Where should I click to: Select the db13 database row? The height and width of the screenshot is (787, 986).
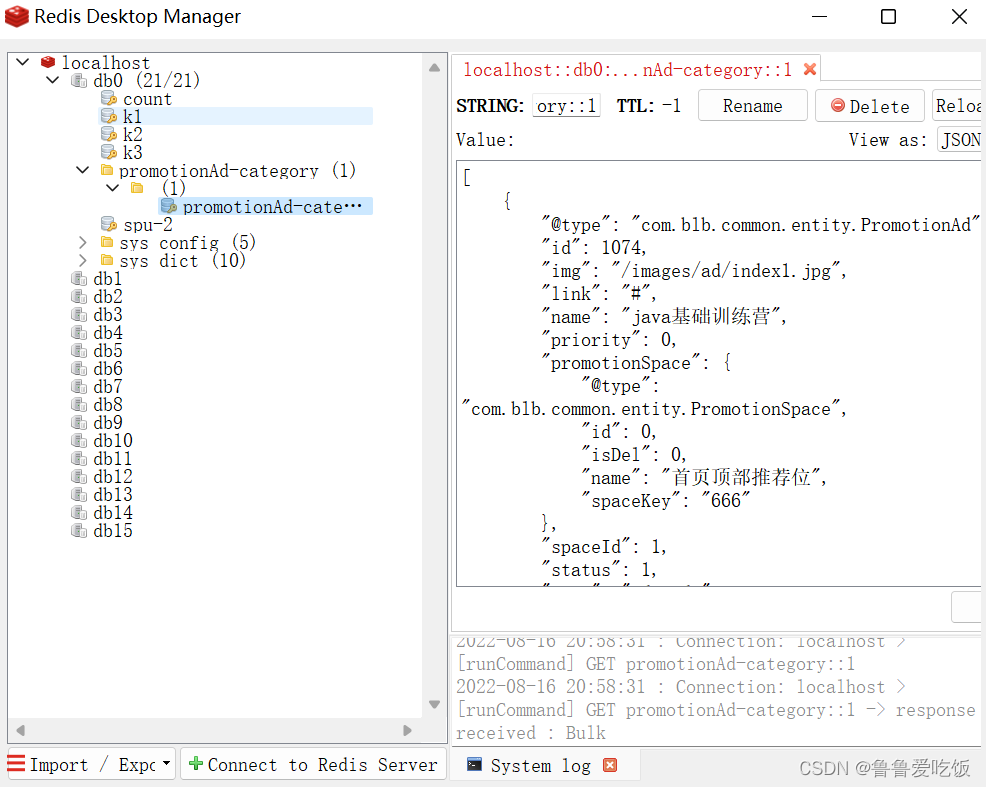click(113, 495)
